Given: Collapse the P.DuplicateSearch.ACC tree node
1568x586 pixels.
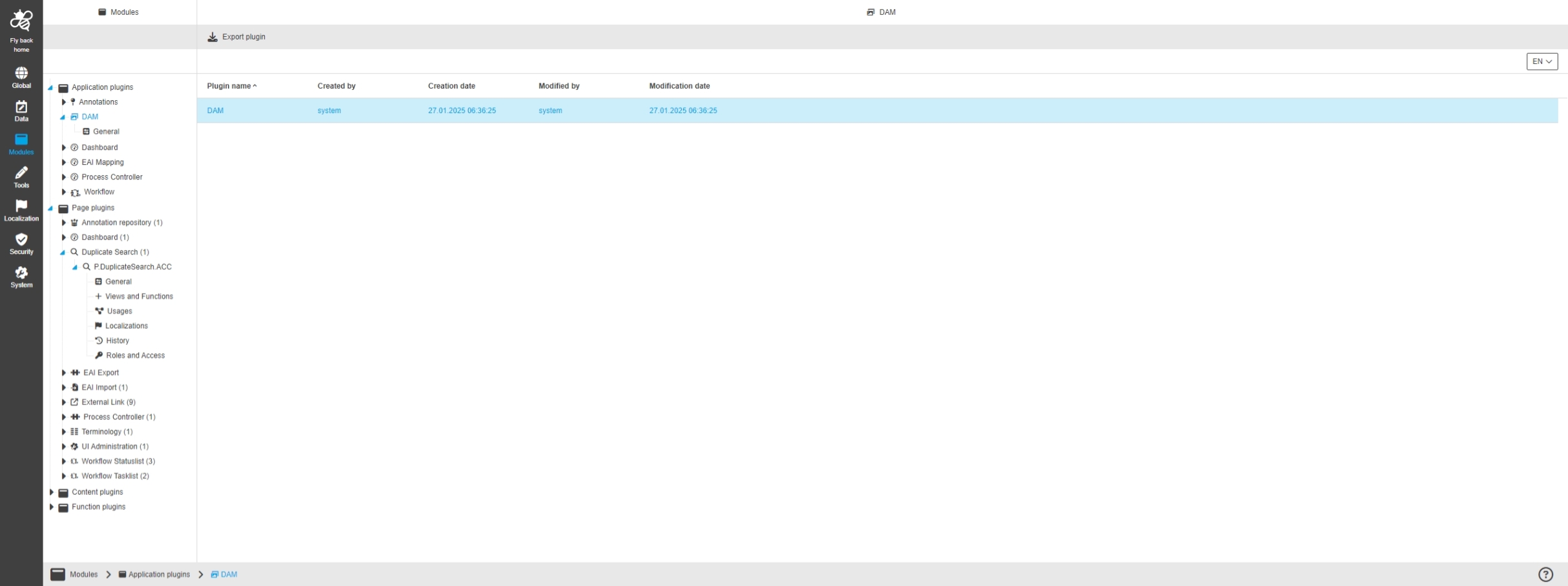Looking at the screenshot, I should (x=75, y=267).
